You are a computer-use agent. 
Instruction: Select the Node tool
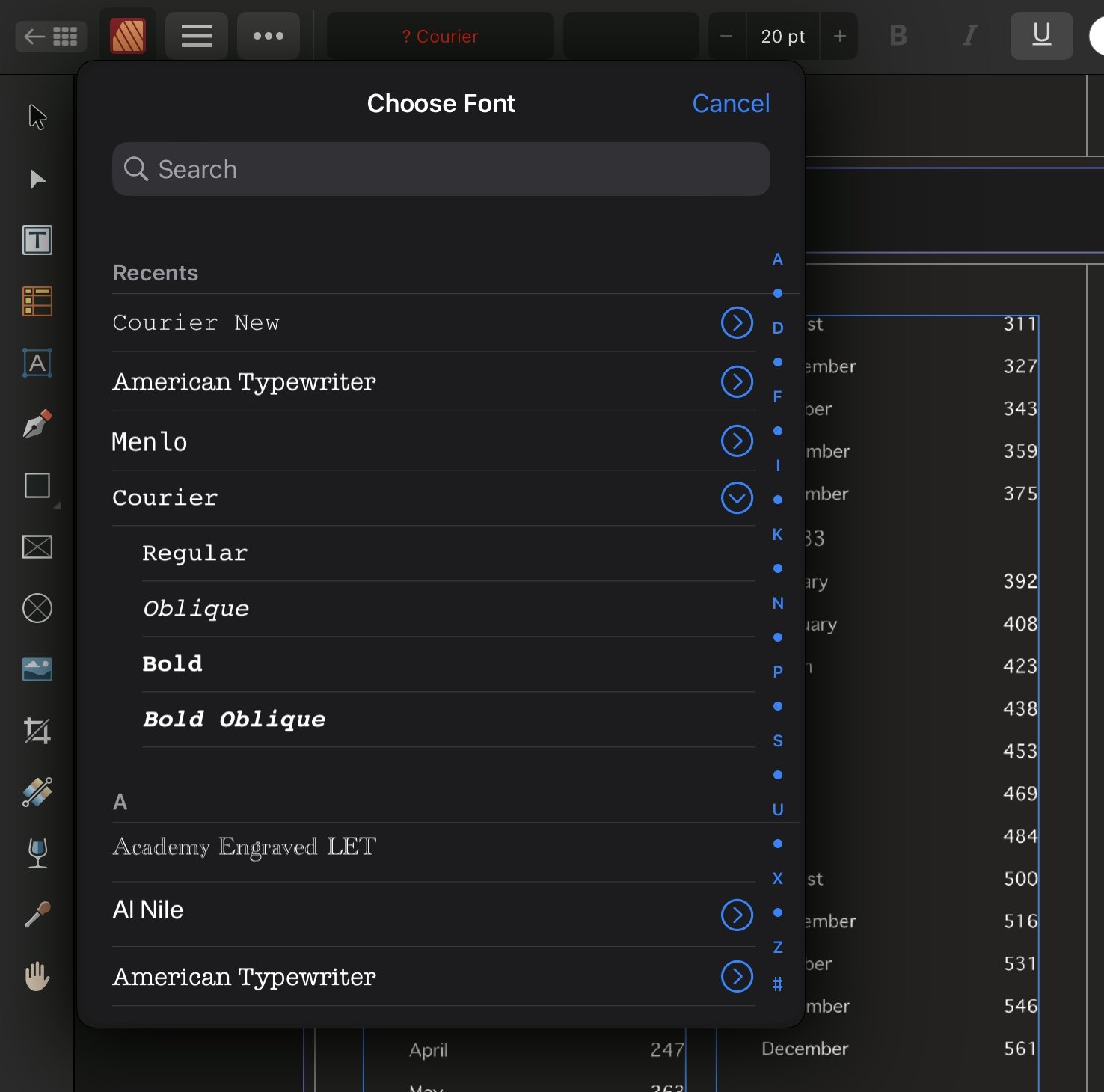37,180
